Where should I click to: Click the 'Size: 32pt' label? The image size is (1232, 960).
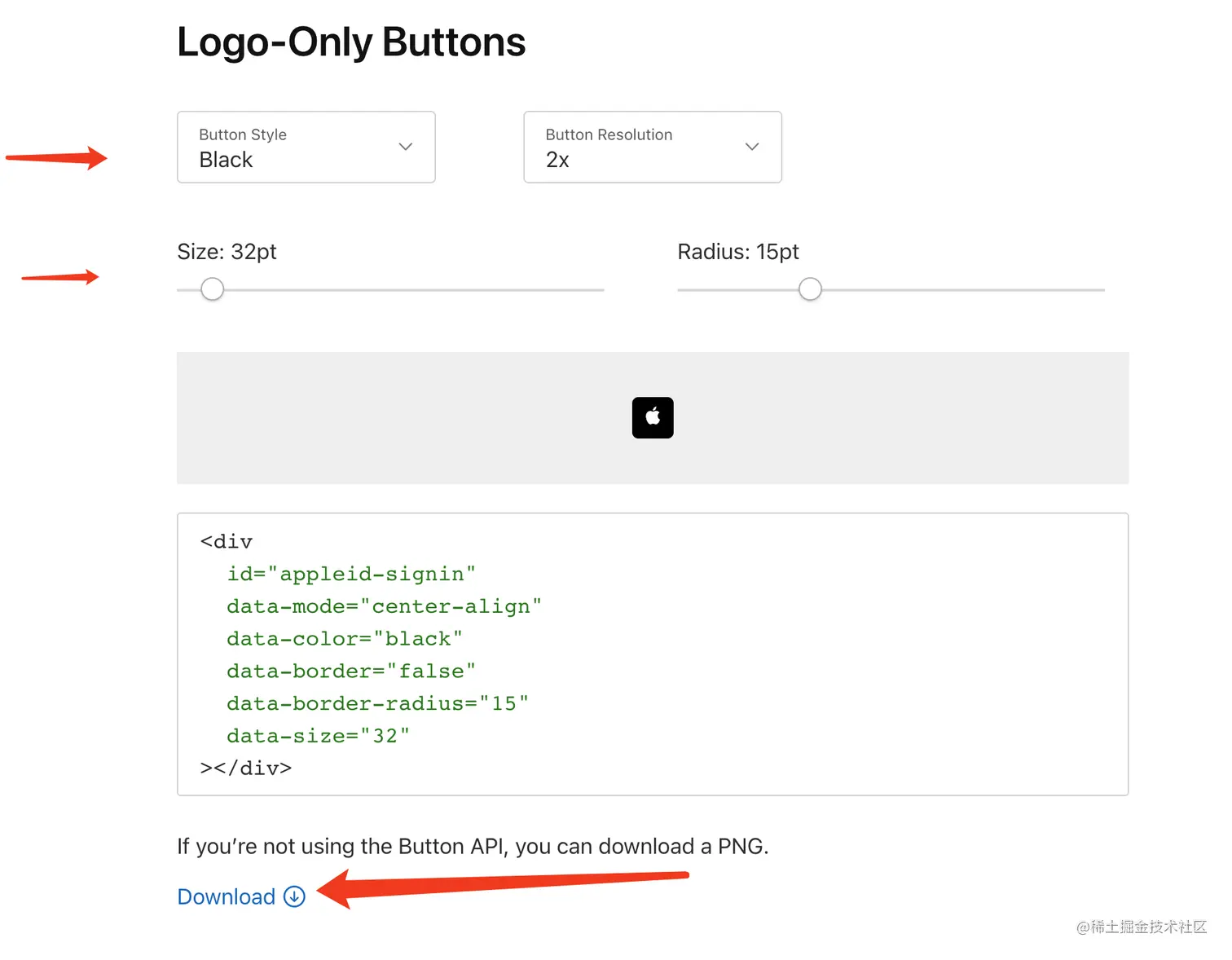(x=227, y=252)
